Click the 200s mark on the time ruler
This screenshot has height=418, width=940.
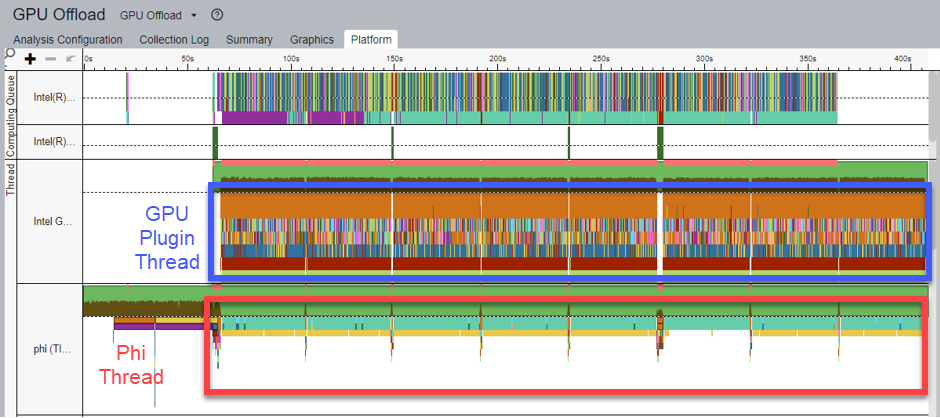[x=497, y=60]
